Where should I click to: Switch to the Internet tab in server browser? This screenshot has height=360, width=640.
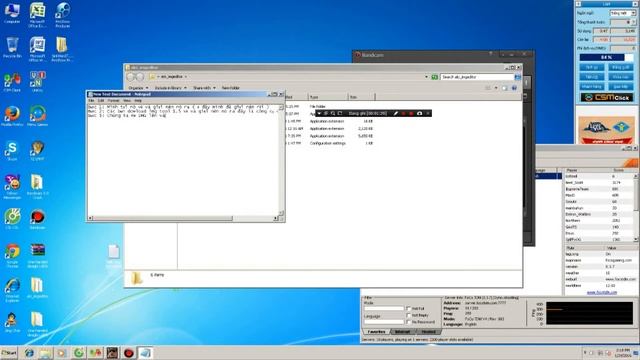pyautogui.click(x=402, y=332)
